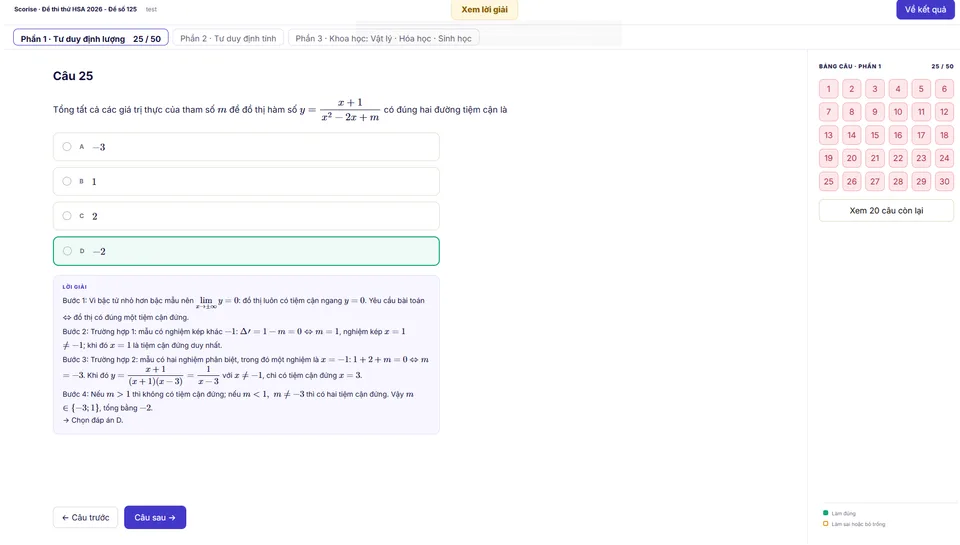Jump to question 1 in question panel
This screenshot has width=960, height=545.
click(x=828, y=89)
